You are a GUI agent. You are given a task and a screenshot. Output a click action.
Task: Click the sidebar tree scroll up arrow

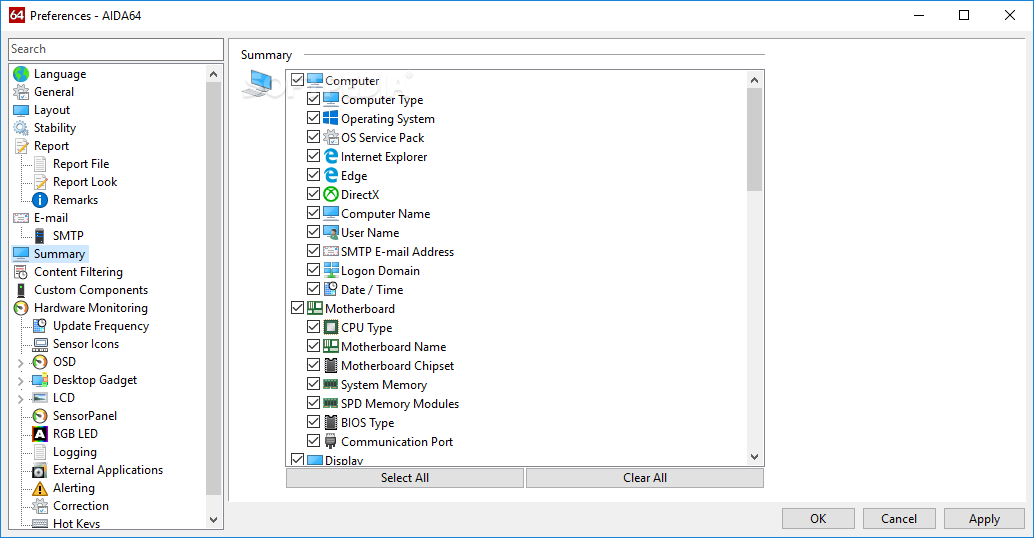click(x=213, y=74)
